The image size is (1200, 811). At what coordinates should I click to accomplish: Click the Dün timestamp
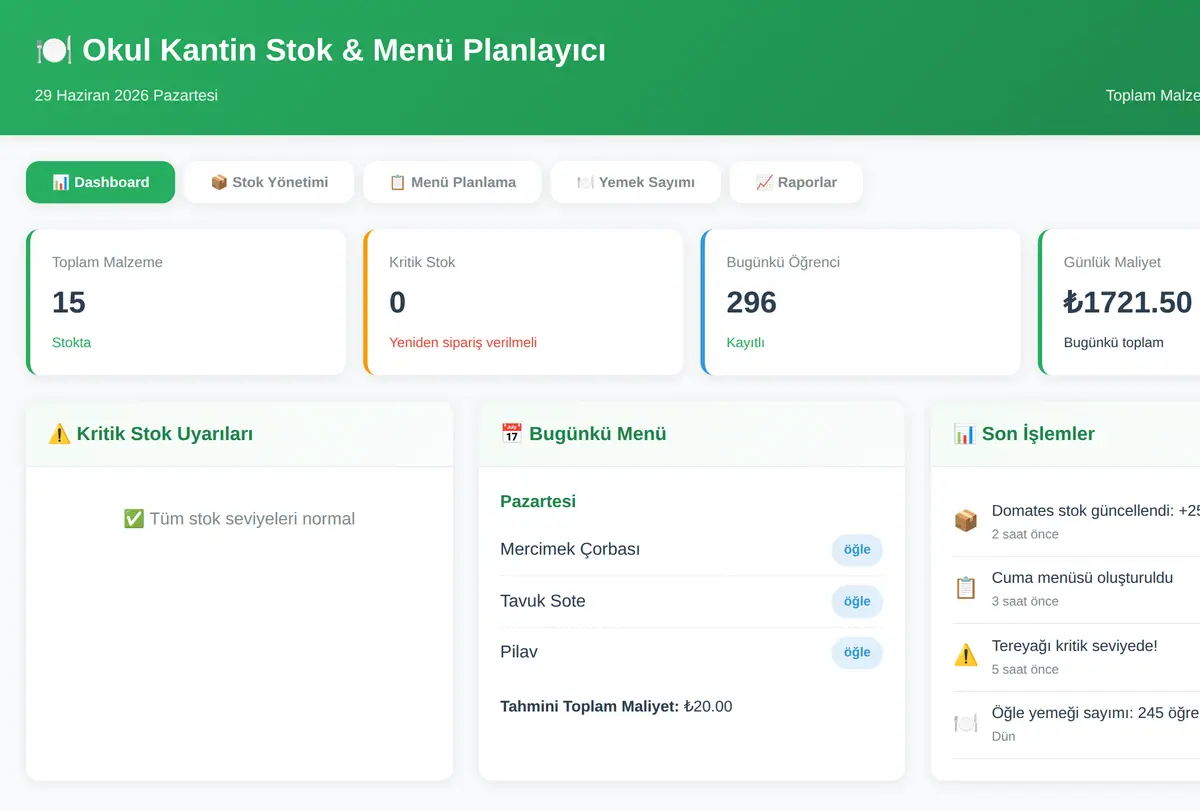tap(1003, 736)
